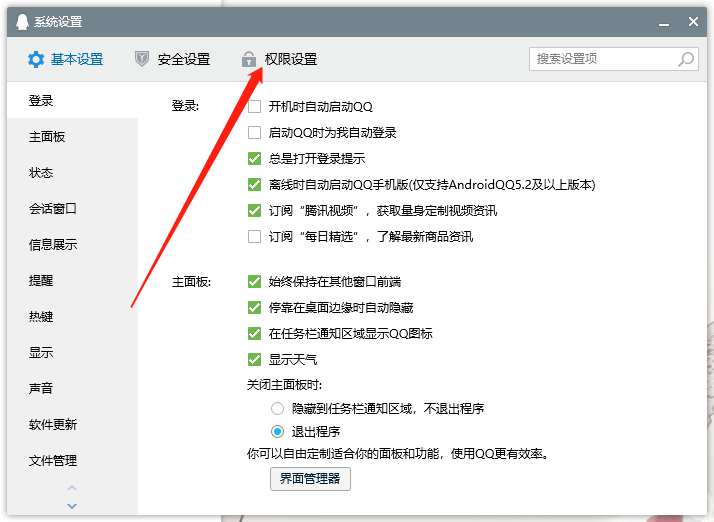Image resolution: width=714 pixels, height=522 pixels.
Task: Click the 登录: section label
Action: point(185,106)
